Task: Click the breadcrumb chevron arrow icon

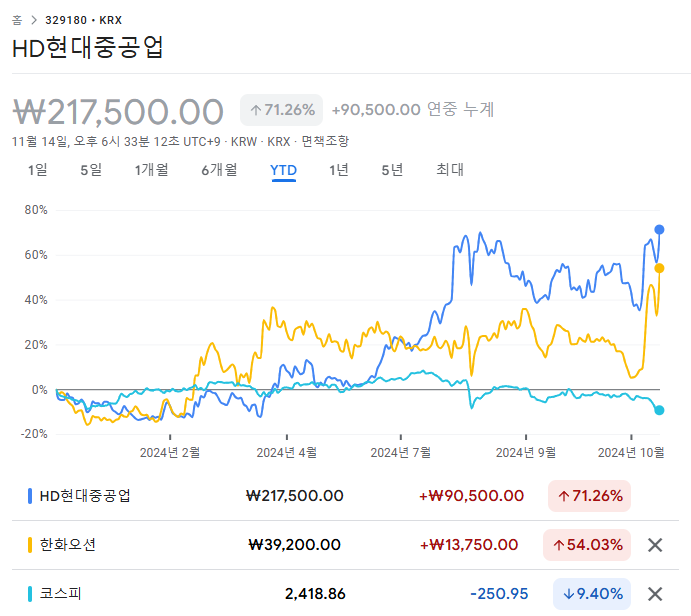Action: [34, 20]
